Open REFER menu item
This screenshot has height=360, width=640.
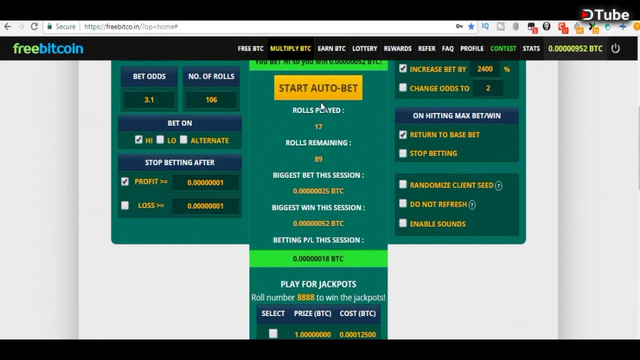[x=427, y=49]
